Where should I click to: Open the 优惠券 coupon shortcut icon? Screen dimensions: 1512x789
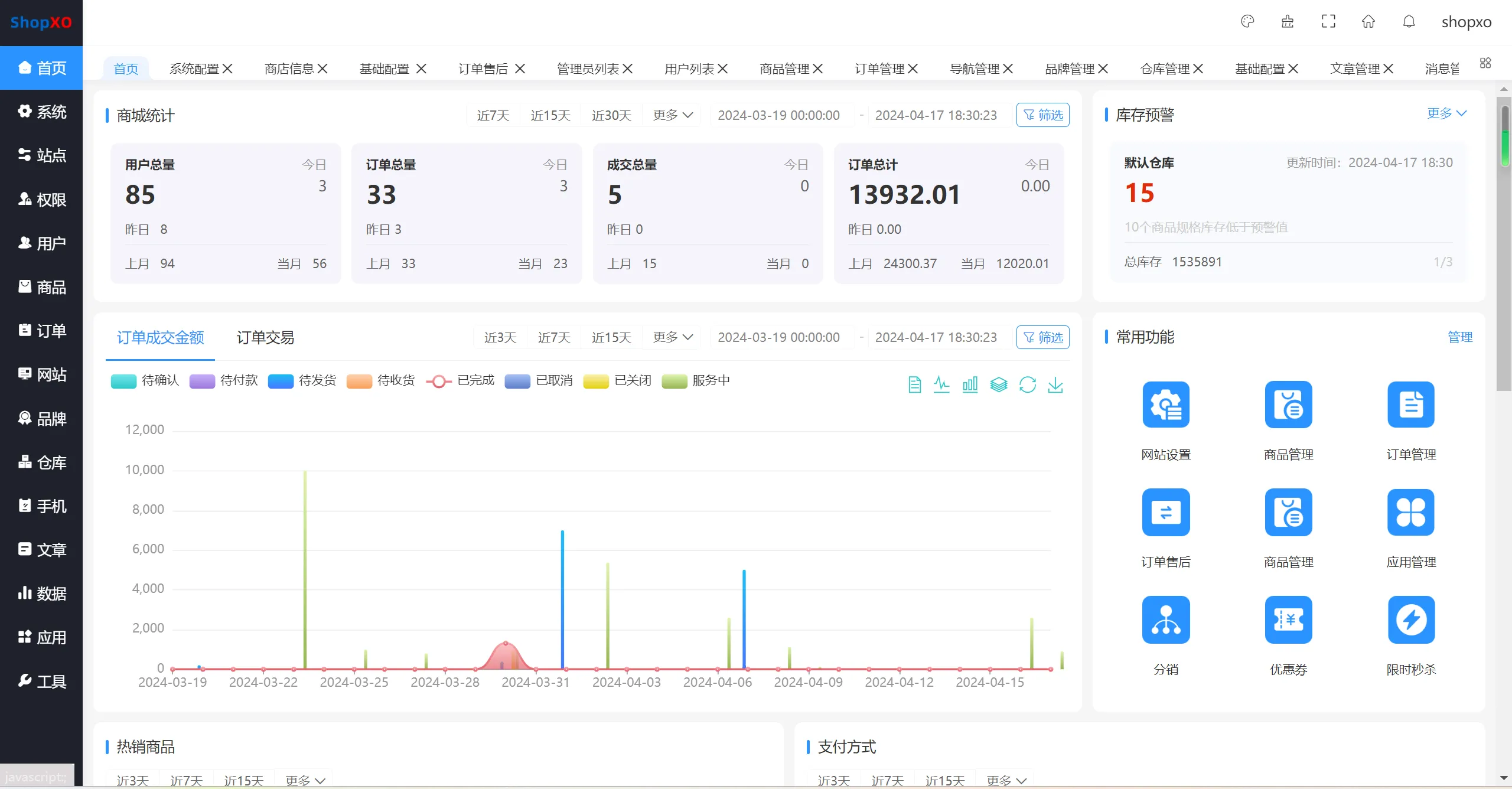pyautogui.click(x=1288, y=620)
